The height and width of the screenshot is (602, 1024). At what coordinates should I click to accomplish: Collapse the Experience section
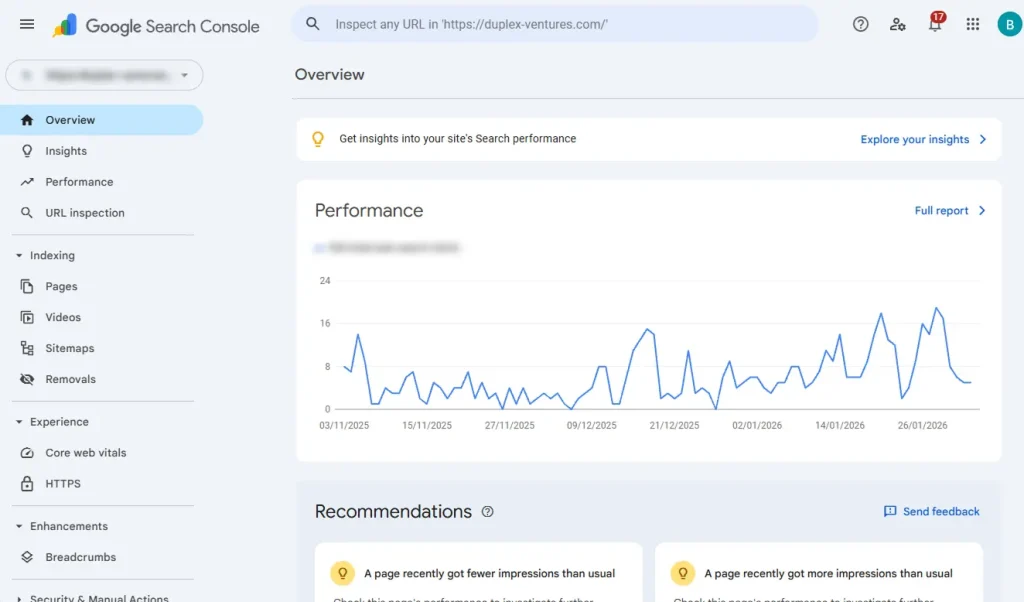21,421
